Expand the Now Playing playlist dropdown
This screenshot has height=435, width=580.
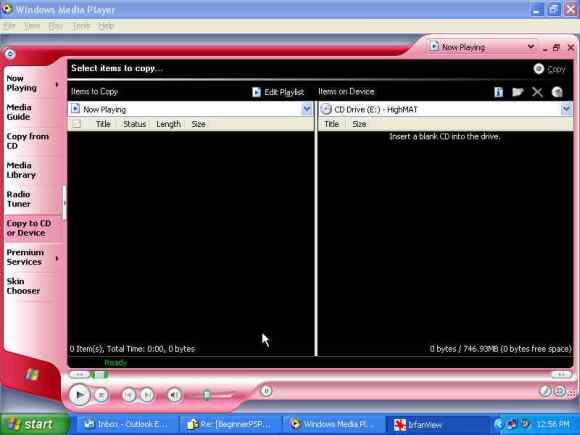[307, 109]
